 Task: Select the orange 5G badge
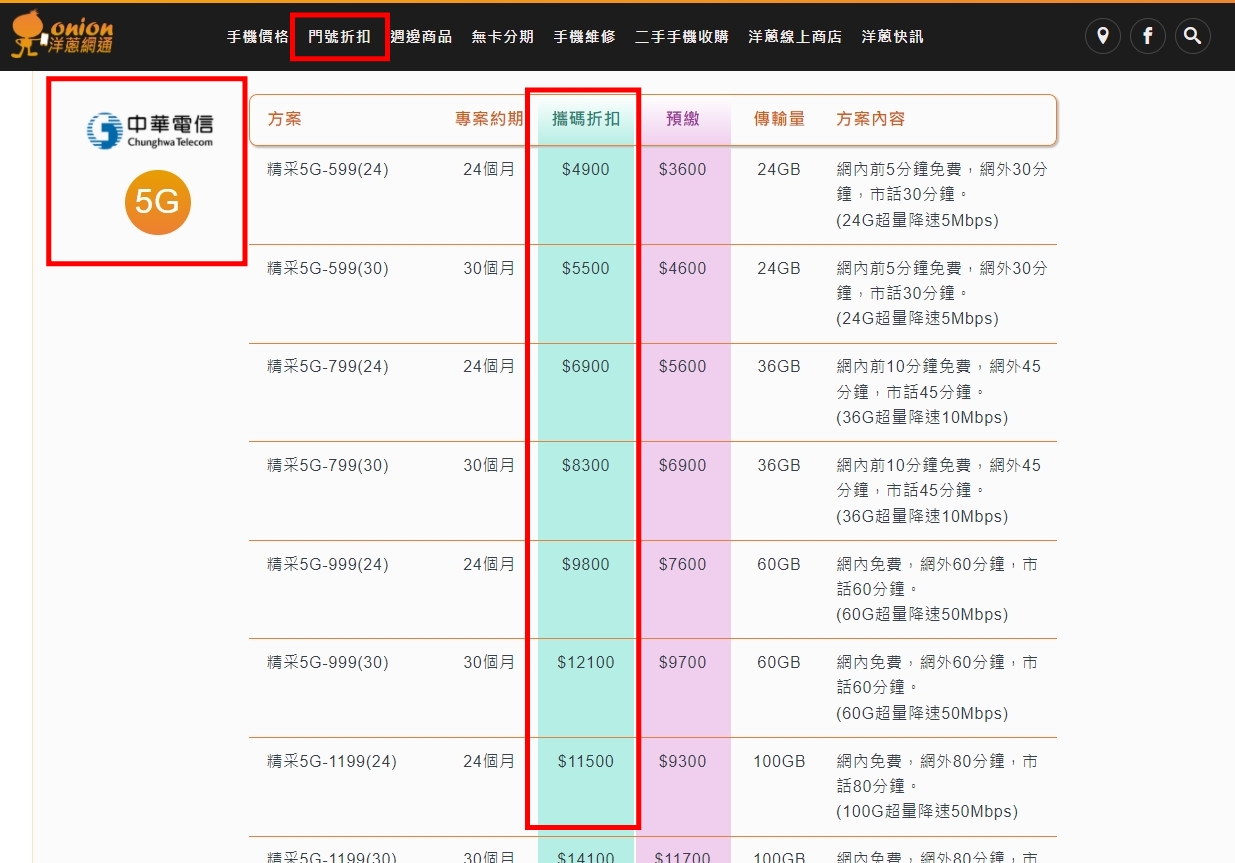coord(157,203)
